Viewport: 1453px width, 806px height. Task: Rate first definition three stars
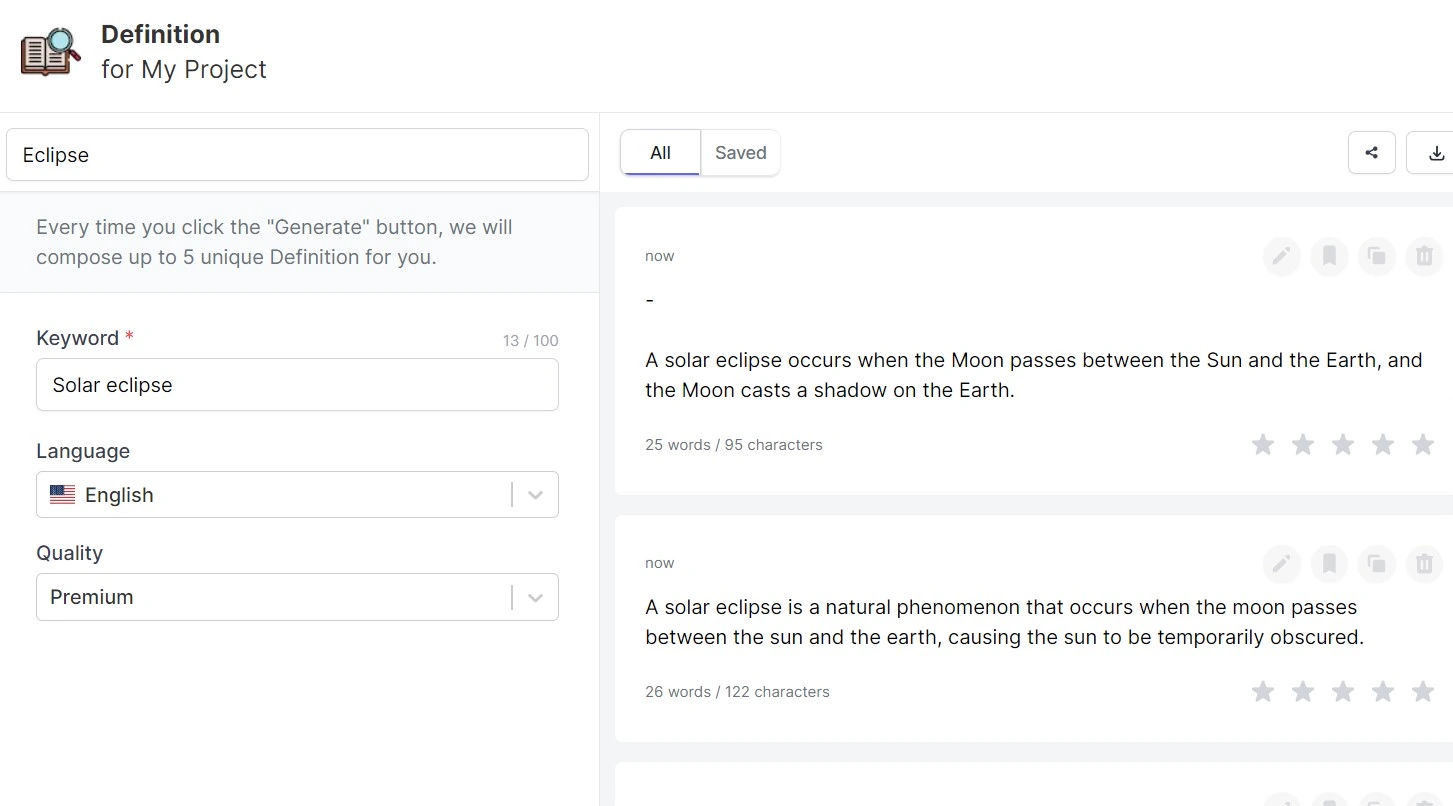(1343, 444)
